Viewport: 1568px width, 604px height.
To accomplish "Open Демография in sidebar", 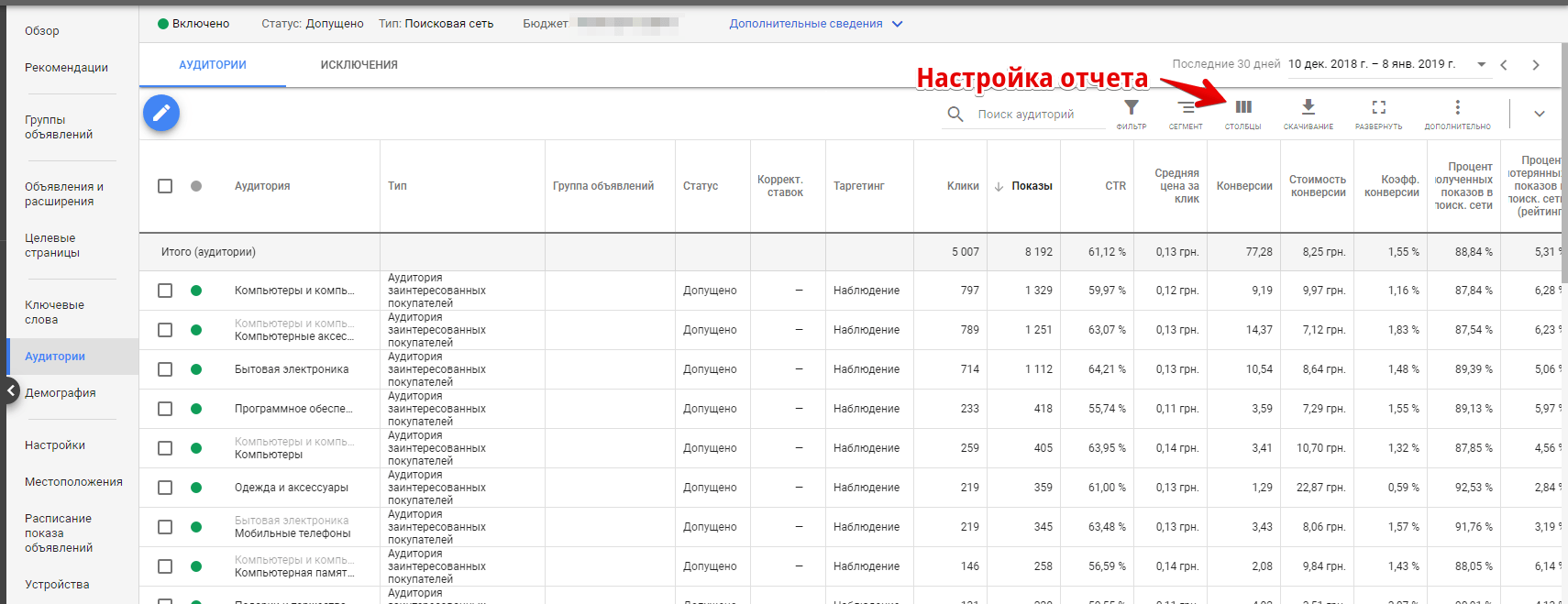I will click(x=61, y=393).
